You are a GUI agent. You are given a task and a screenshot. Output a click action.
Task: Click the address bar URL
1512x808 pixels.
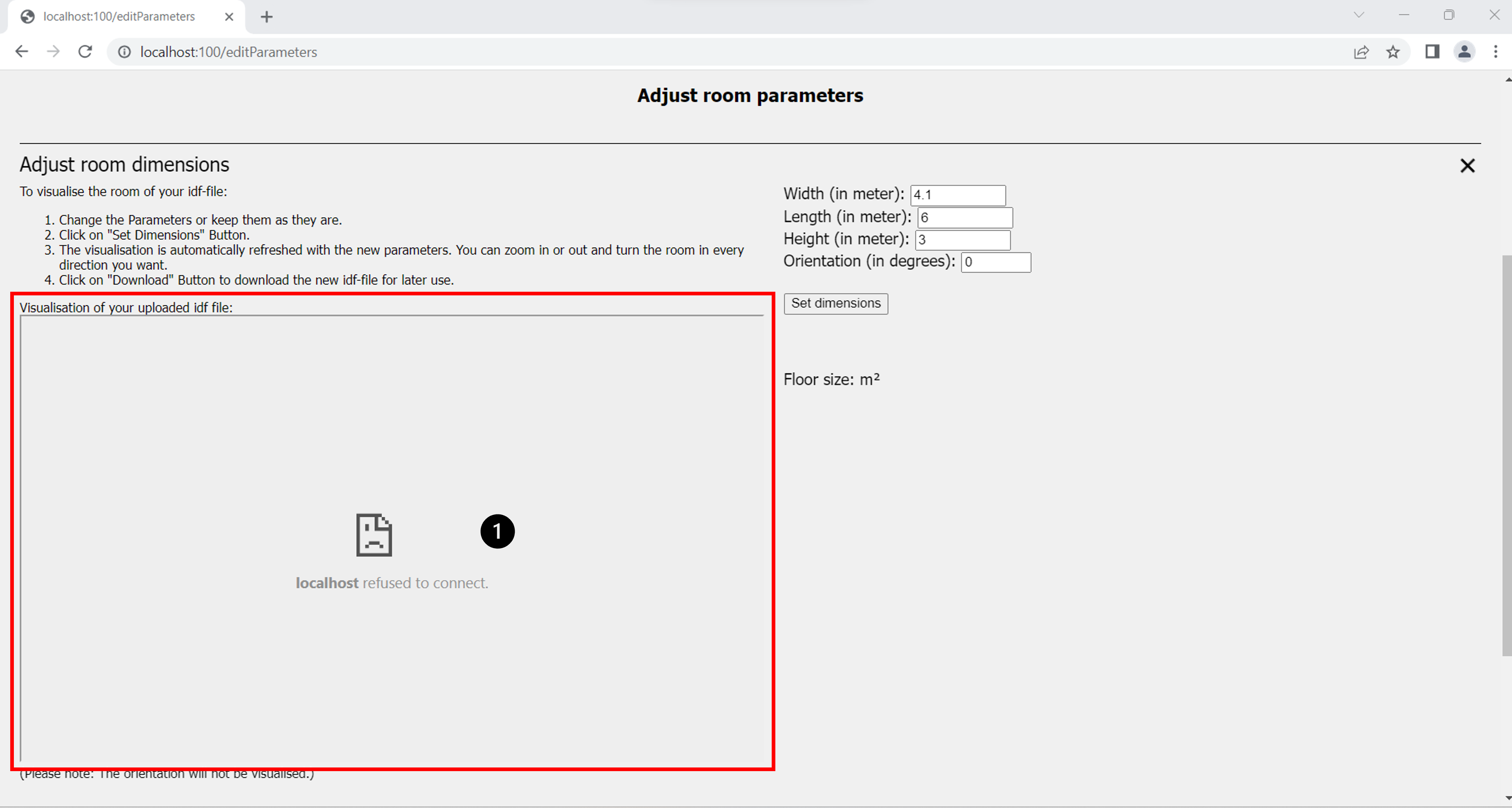point(228,52)
